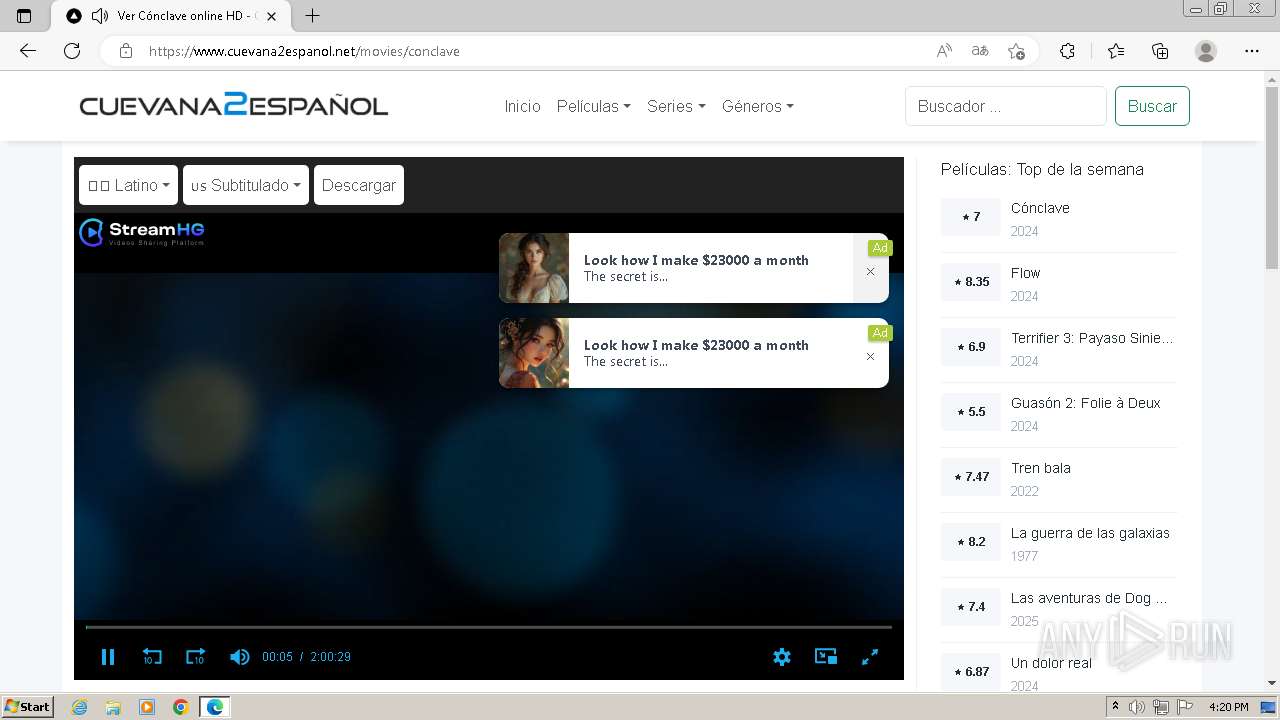
Task: Click the 8.35 rating badge for Flow
Action: click(x=971, y=282)
